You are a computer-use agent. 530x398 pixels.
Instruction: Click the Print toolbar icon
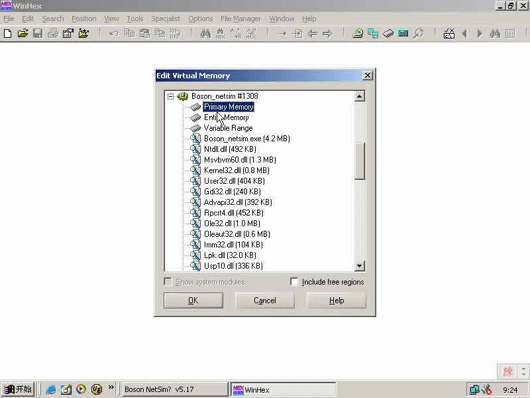pos(53,33)
